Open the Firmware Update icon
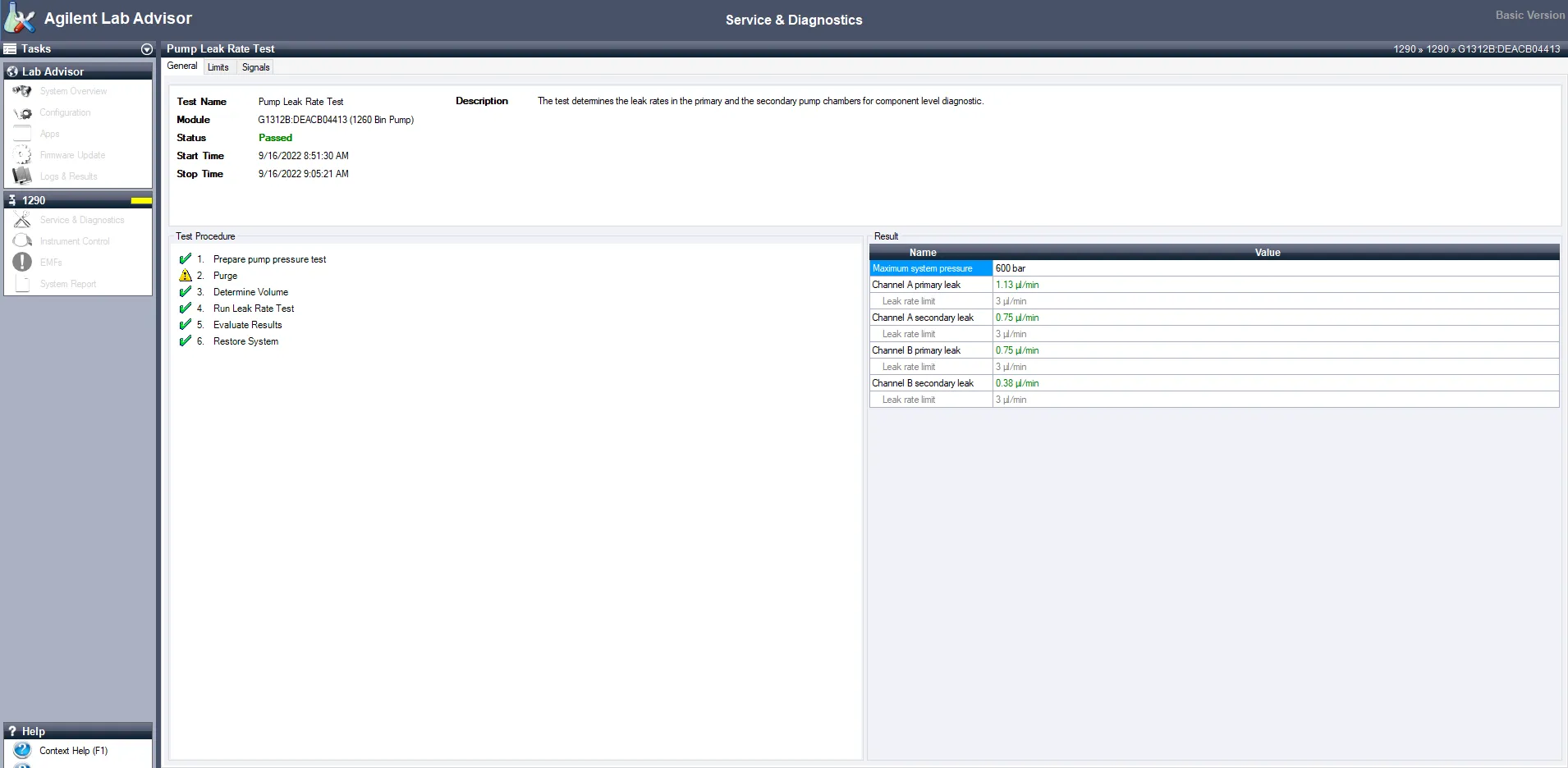 22,155
